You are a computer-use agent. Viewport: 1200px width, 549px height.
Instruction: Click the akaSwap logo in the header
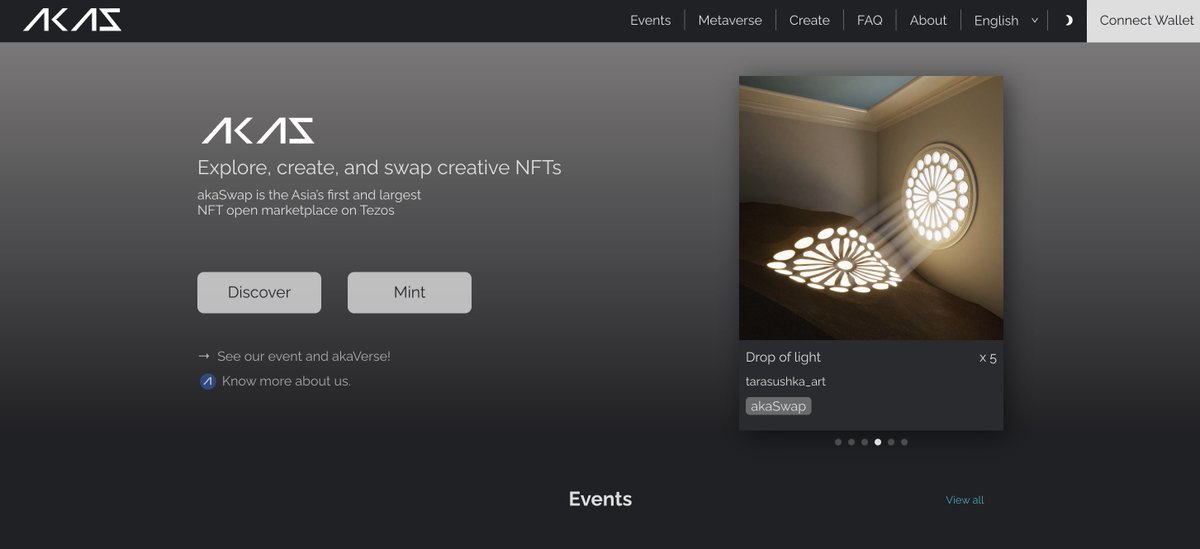[x=72, y=20]
